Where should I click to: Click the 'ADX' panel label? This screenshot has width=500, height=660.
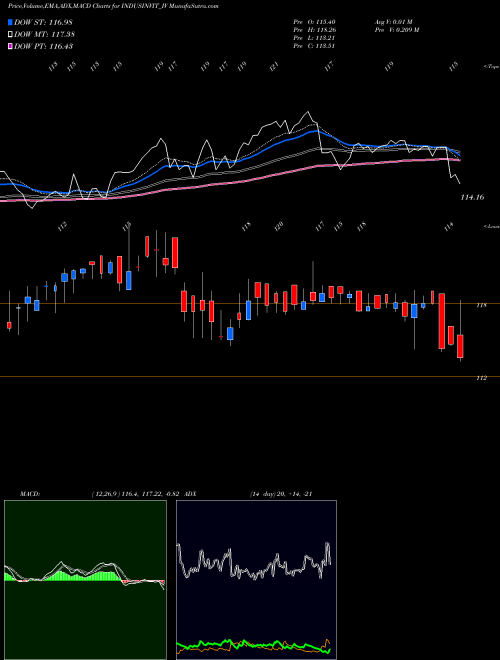[x=191, y=494]
